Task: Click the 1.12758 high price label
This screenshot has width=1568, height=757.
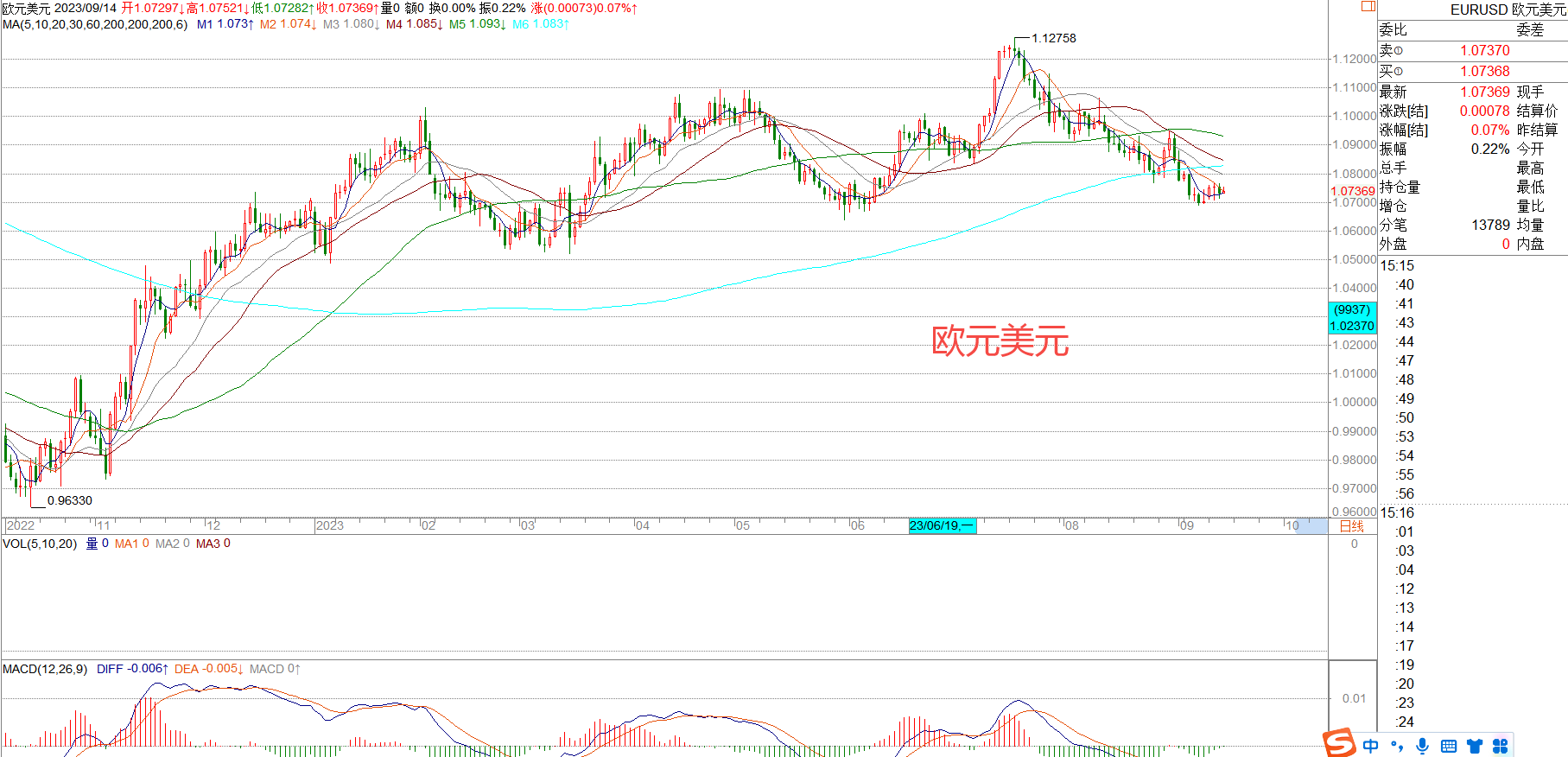Action: tap(1054, 38)
